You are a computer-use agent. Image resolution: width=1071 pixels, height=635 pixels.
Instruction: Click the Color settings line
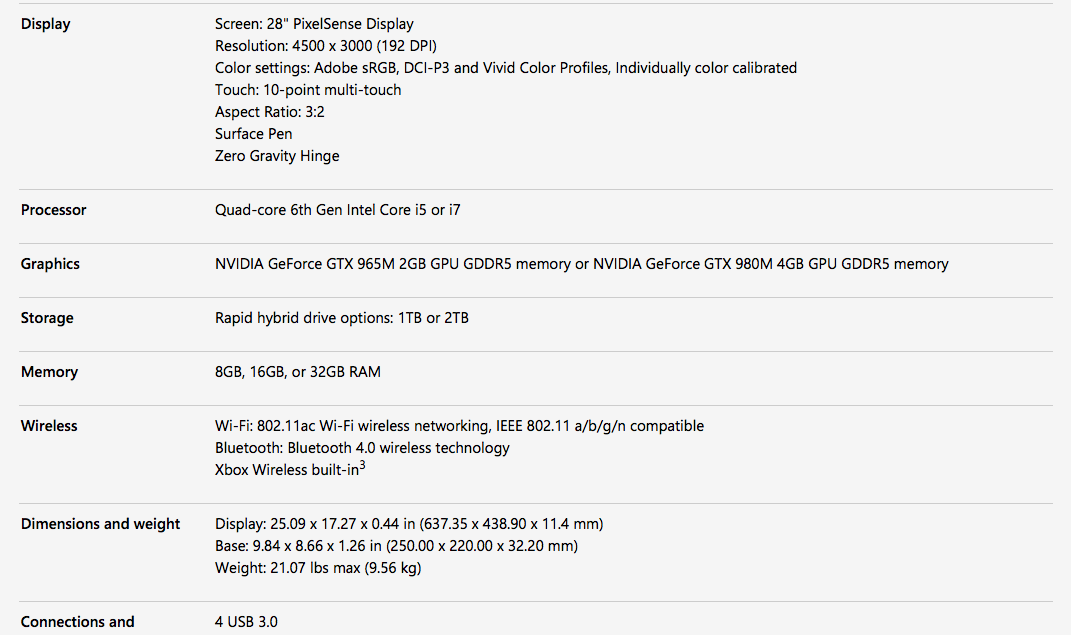pyautogui.click(x=506, y=68)
